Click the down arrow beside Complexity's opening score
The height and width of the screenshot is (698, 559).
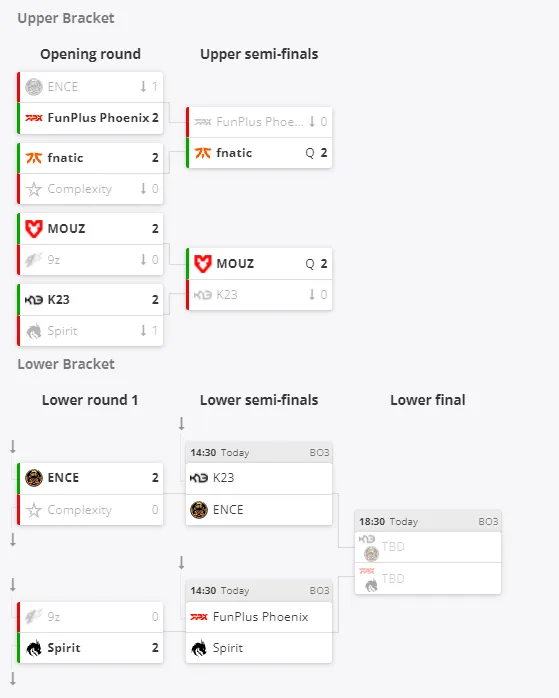point(143,189)
